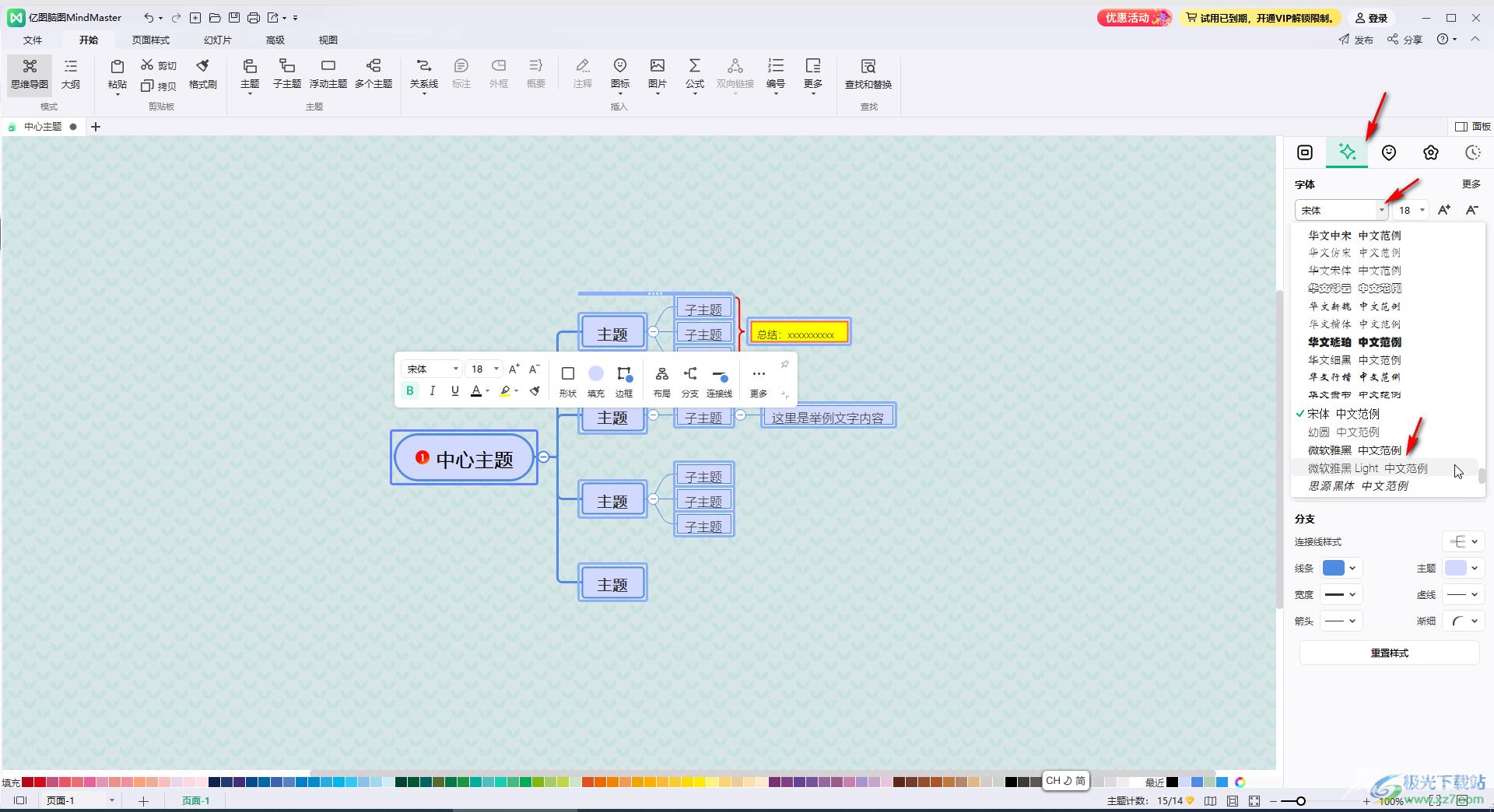The height and width of the screenshot is (812, 1494).
Task: Open the connection line style (连接线样式) dropdown
Action: click(x=1463, y=541)
